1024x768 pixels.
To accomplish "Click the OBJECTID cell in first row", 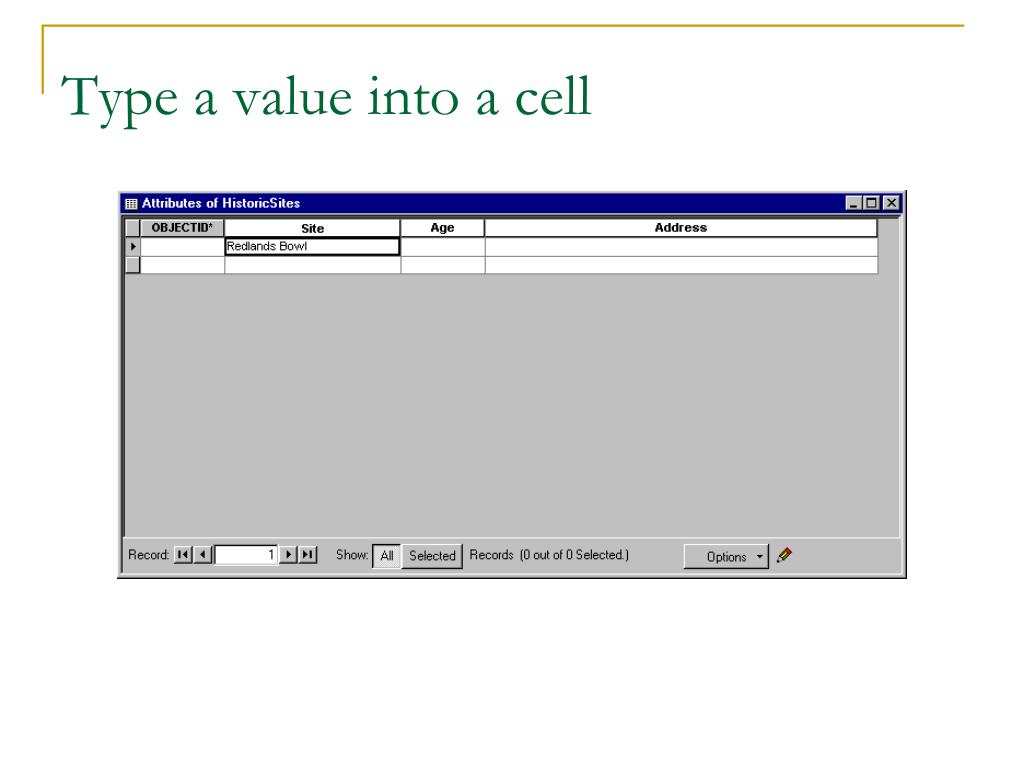I will [x=182, y=246].
